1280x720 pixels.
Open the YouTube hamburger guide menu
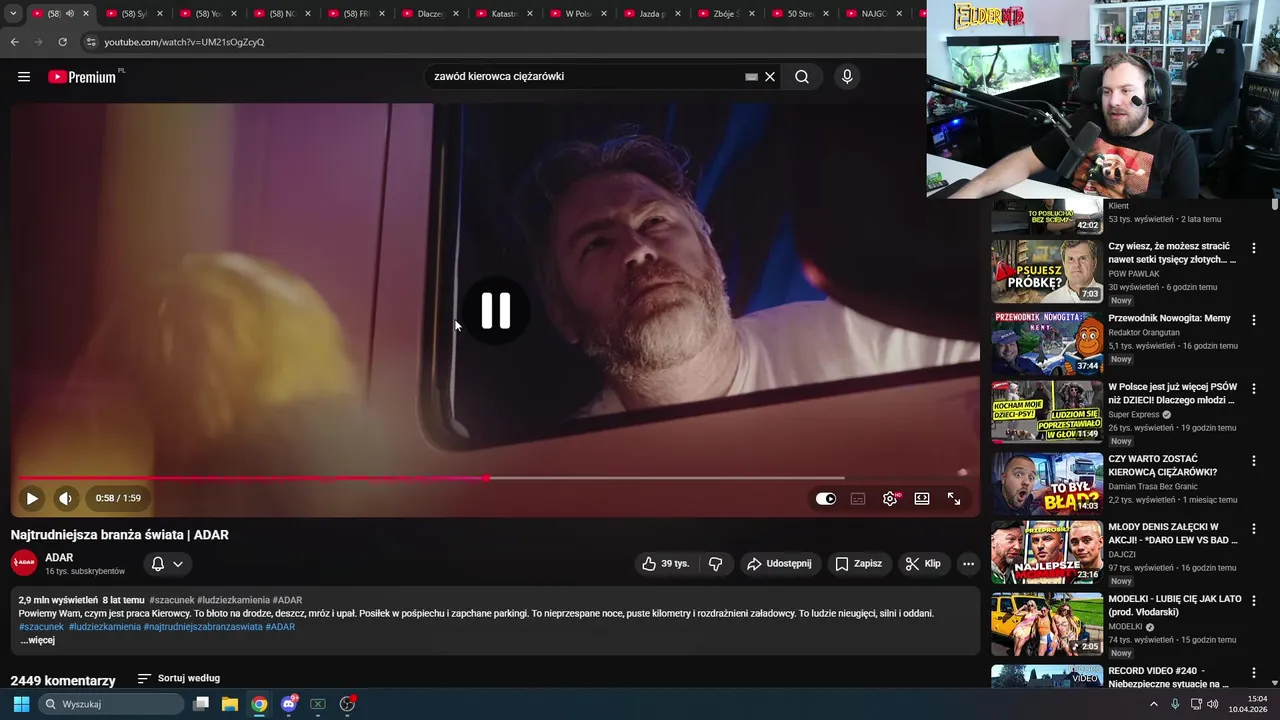(24, 77)
